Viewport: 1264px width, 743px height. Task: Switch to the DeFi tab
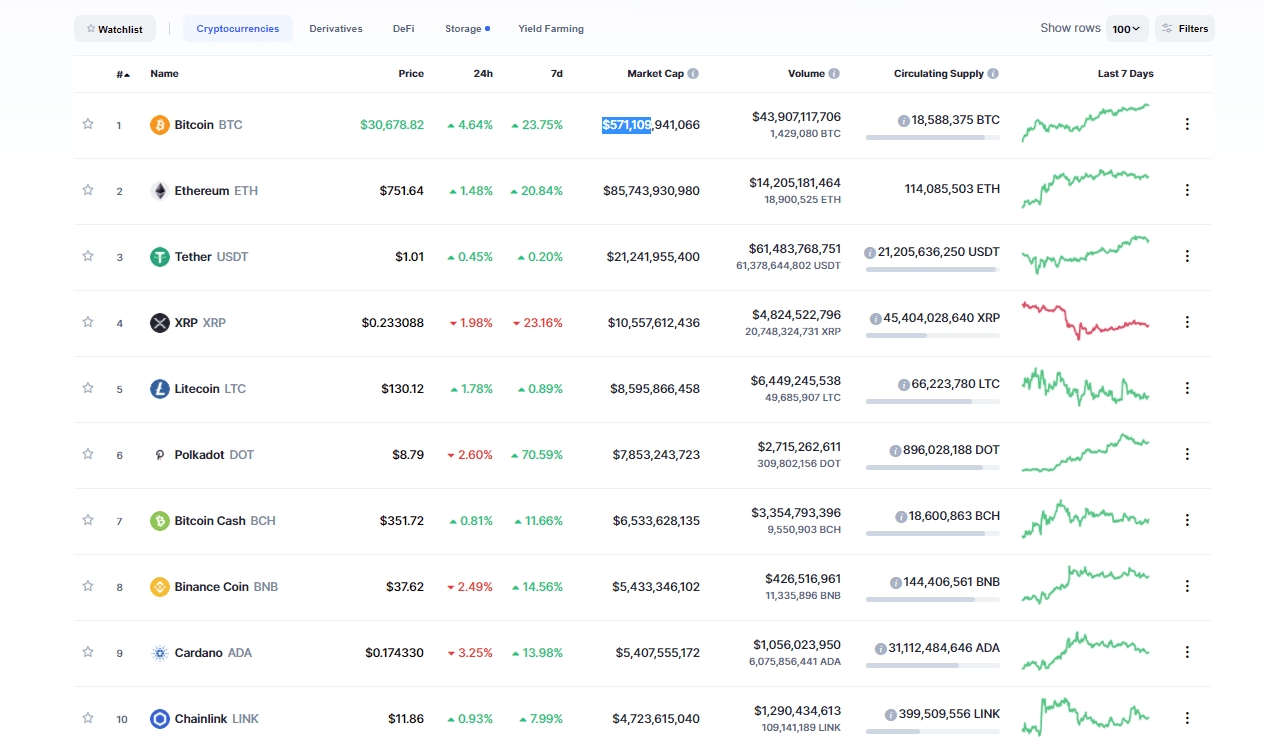click(x=404, y=29)
